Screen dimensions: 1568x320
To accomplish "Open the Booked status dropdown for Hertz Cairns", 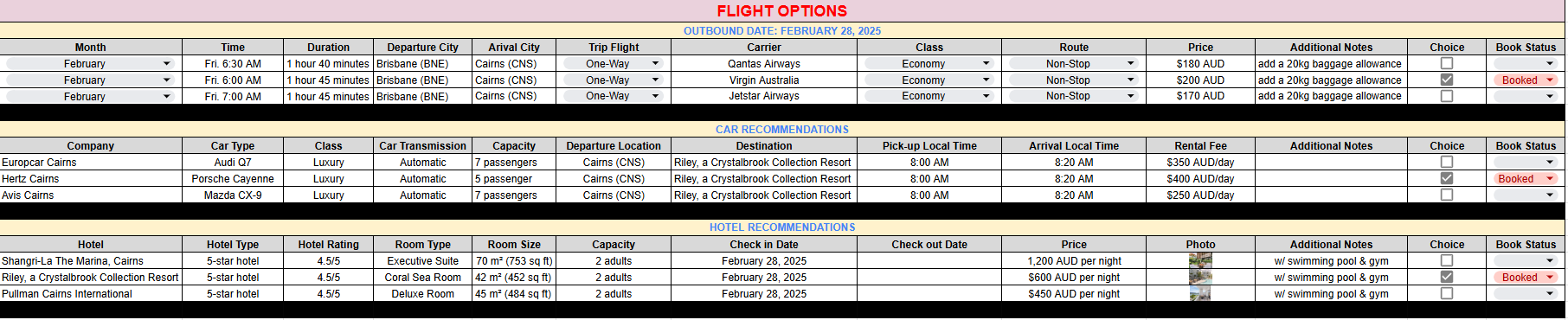I will click(1525, 179).
